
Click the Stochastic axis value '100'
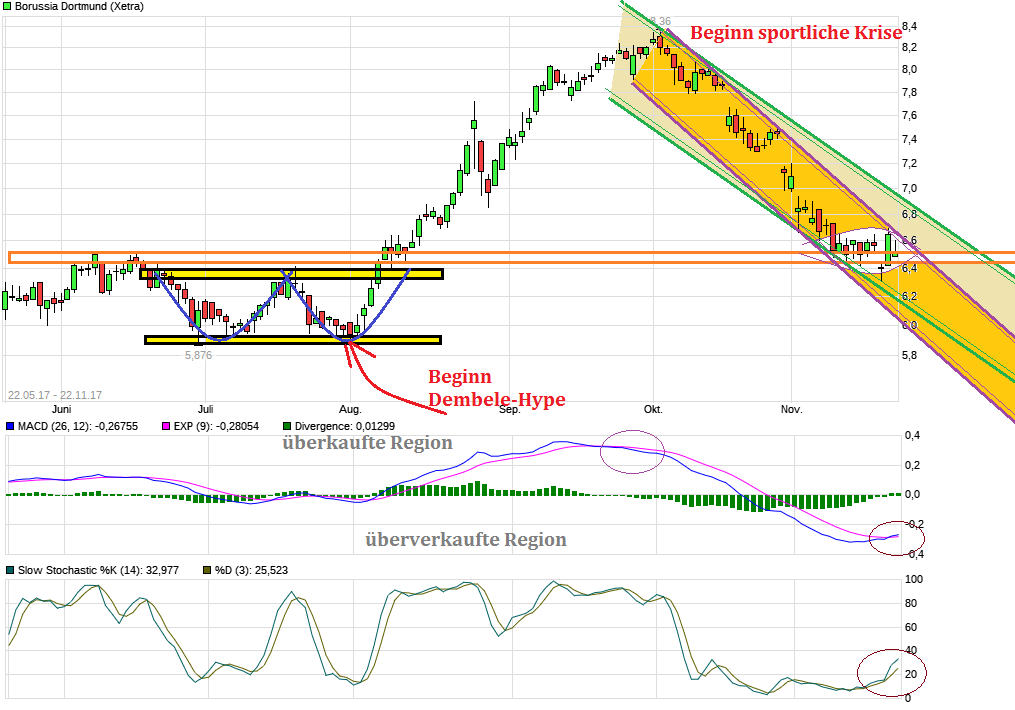[x=913, y=579]
